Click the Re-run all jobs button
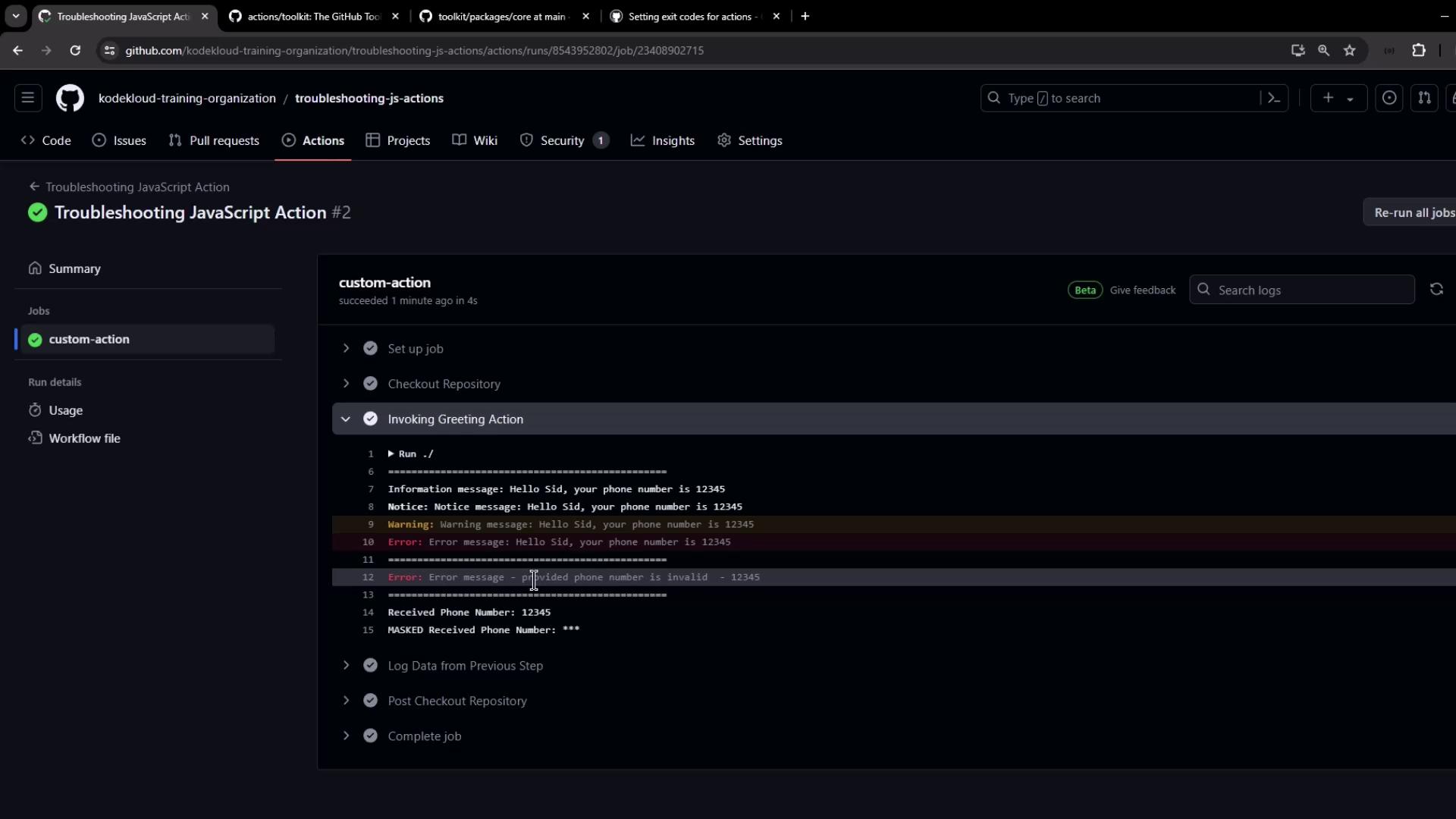 [x=1414, y=212]
